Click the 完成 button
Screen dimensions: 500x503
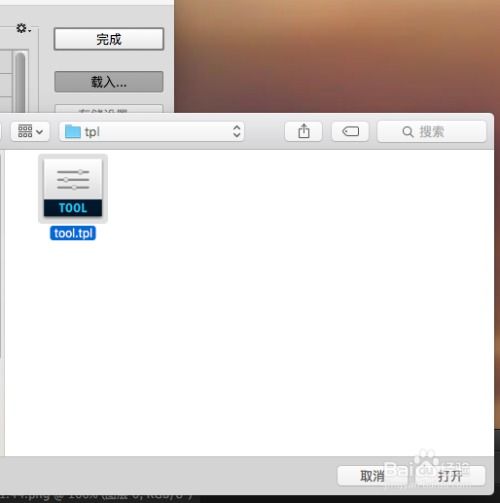point(109,39)
